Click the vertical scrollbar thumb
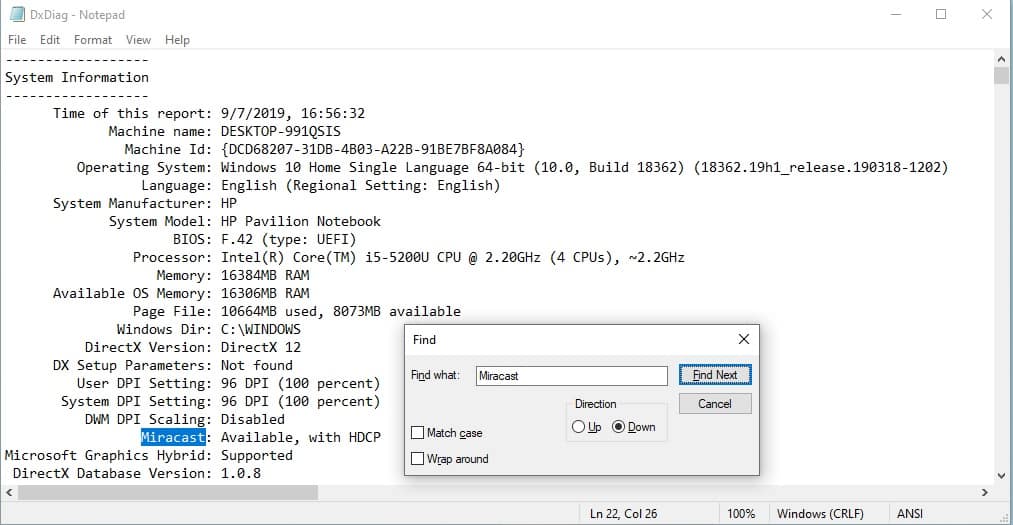Viewport: 1013px width, 525px height. 1001,75
